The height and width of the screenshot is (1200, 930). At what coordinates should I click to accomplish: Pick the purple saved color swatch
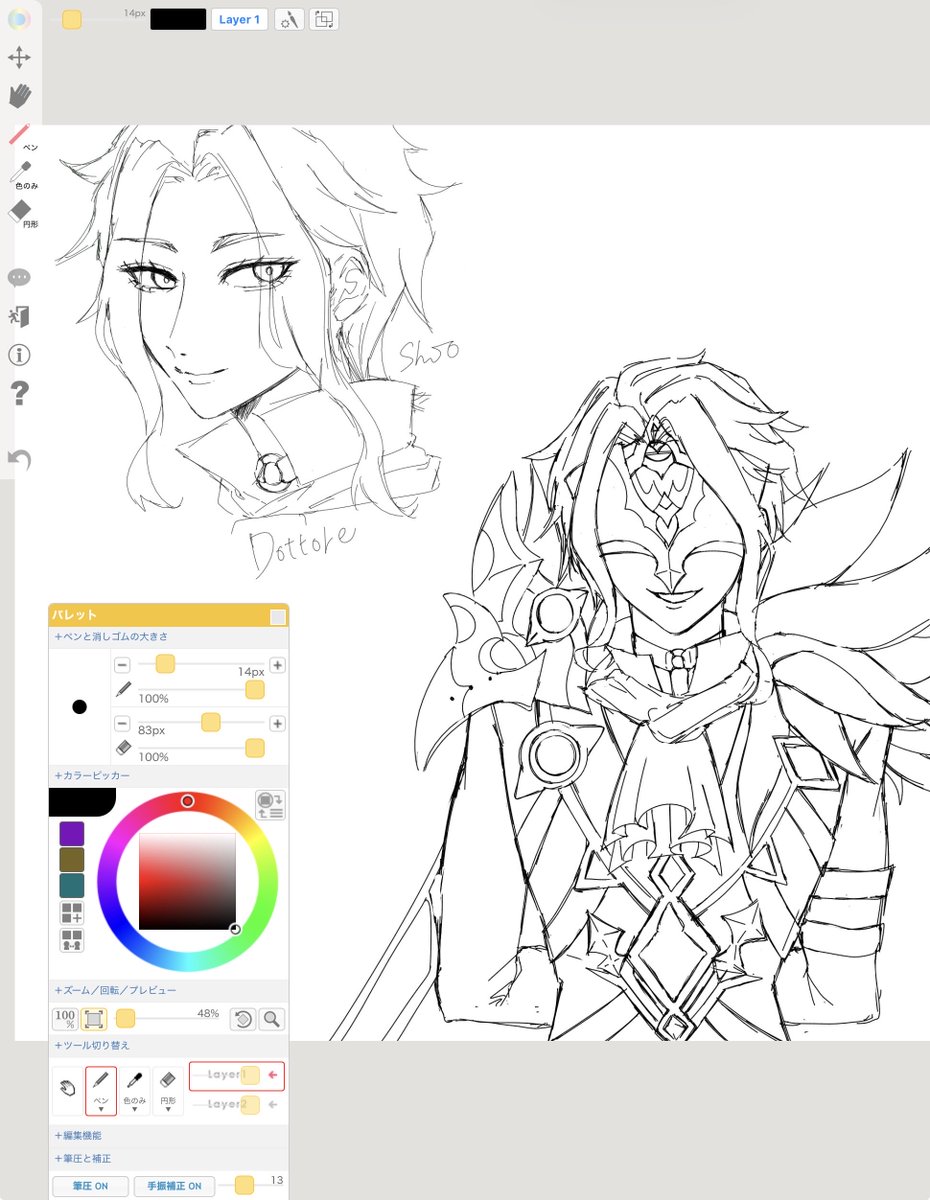pos(72,834)
